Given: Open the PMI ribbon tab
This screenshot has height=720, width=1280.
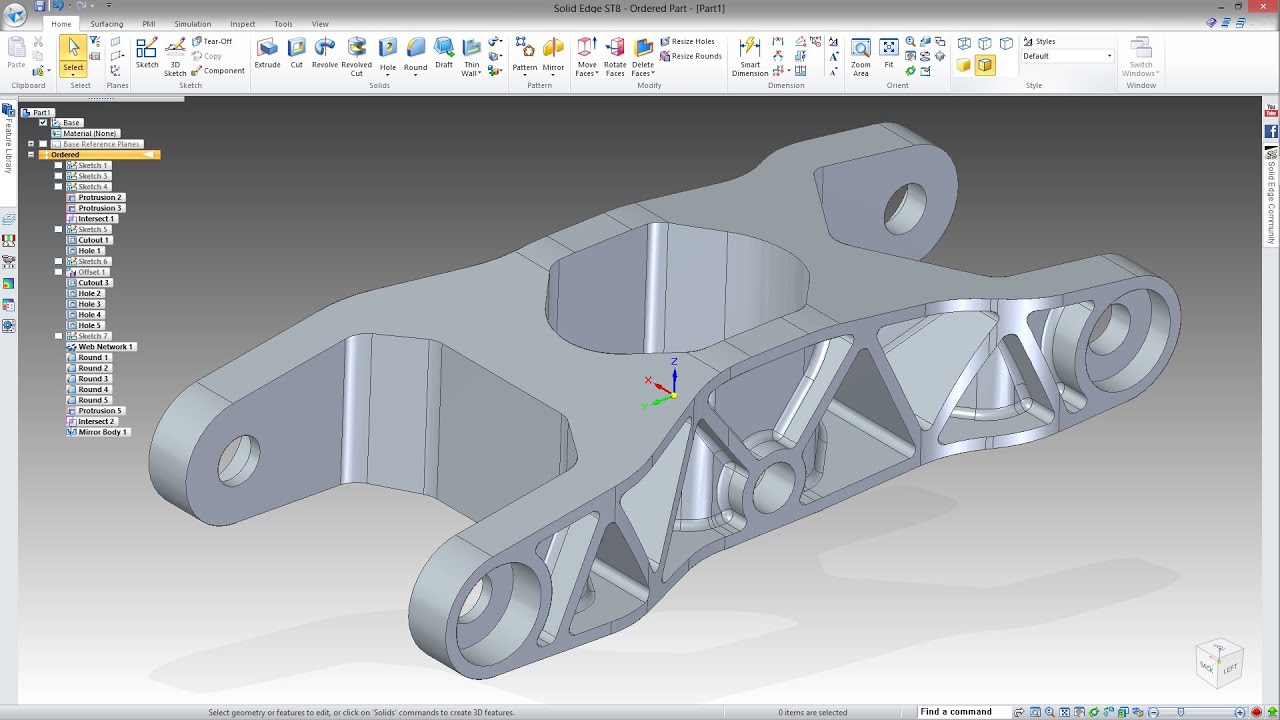Looking at the screenshot, I should coord(149,24).
